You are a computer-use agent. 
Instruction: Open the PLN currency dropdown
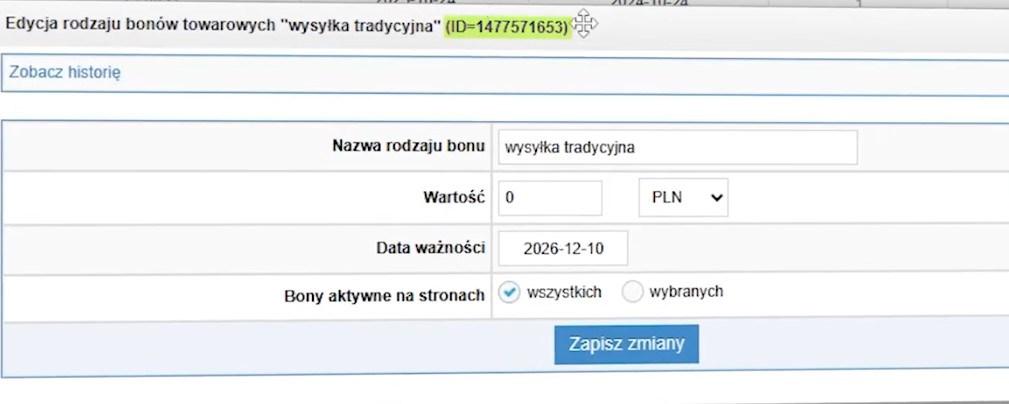tap(683, 198)
